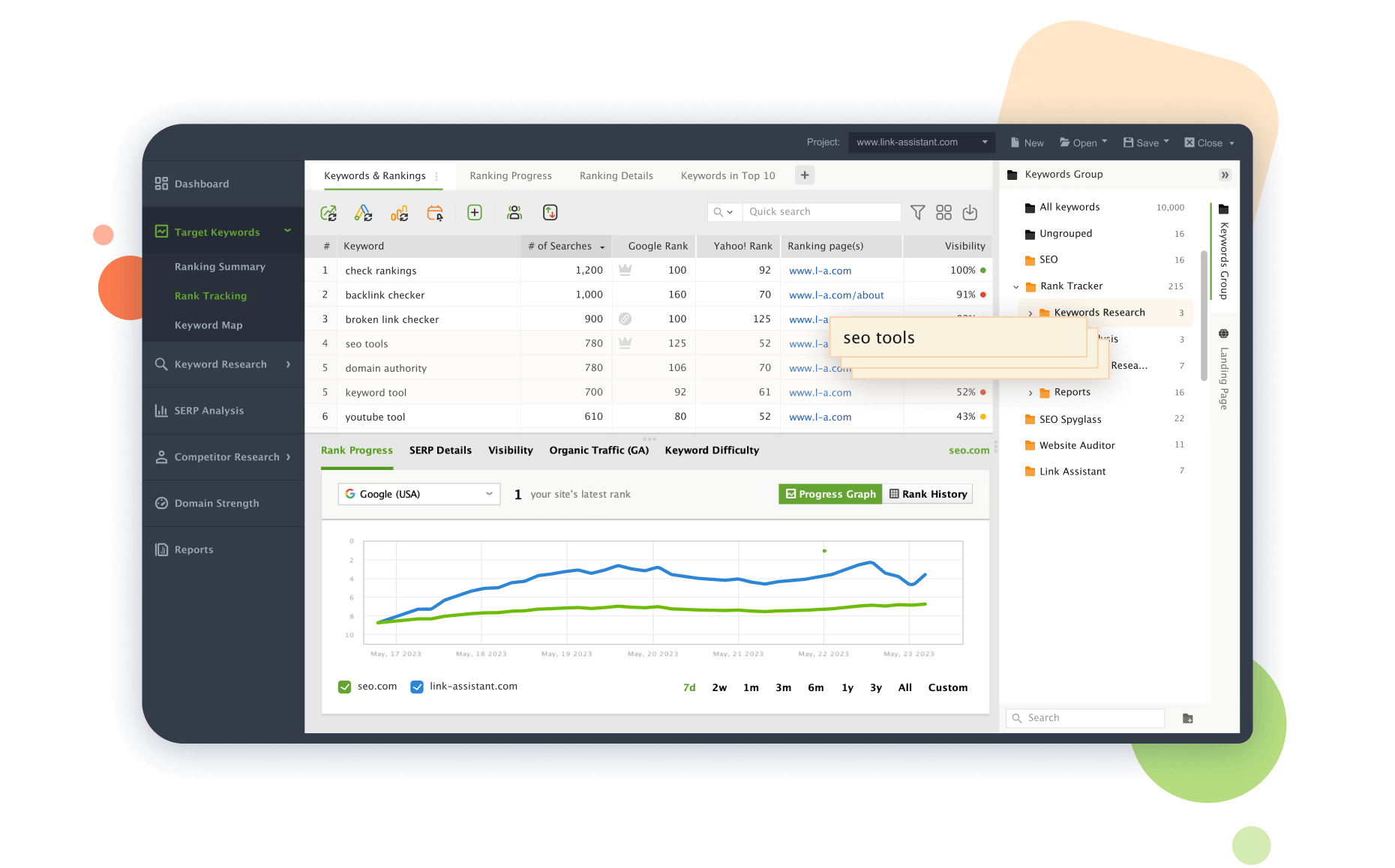1395x868 pixels.
Task: Add a new tab with plus button
Action: pyautogui.click(x=805, y=175)
